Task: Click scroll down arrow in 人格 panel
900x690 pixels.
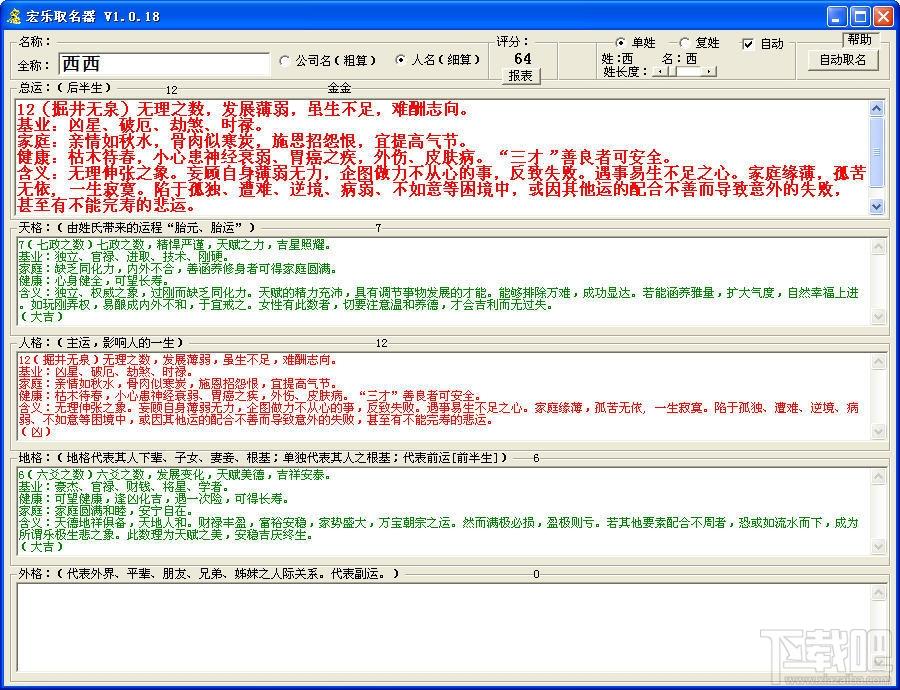Action: click(878, 431)
